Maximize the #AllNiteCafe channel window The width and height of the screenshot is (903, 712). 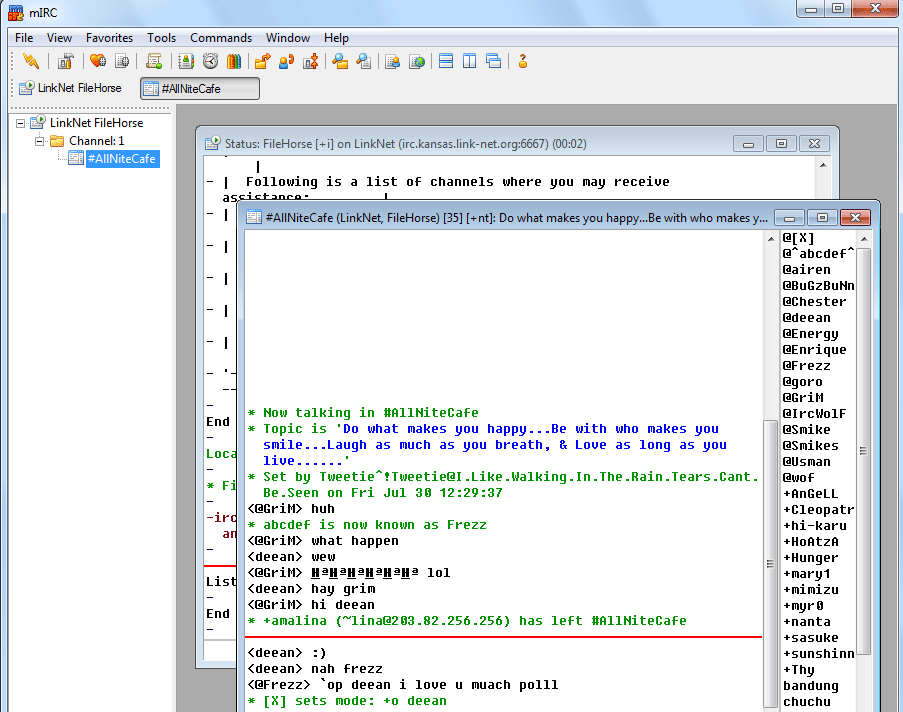click(x=822, y=218)
